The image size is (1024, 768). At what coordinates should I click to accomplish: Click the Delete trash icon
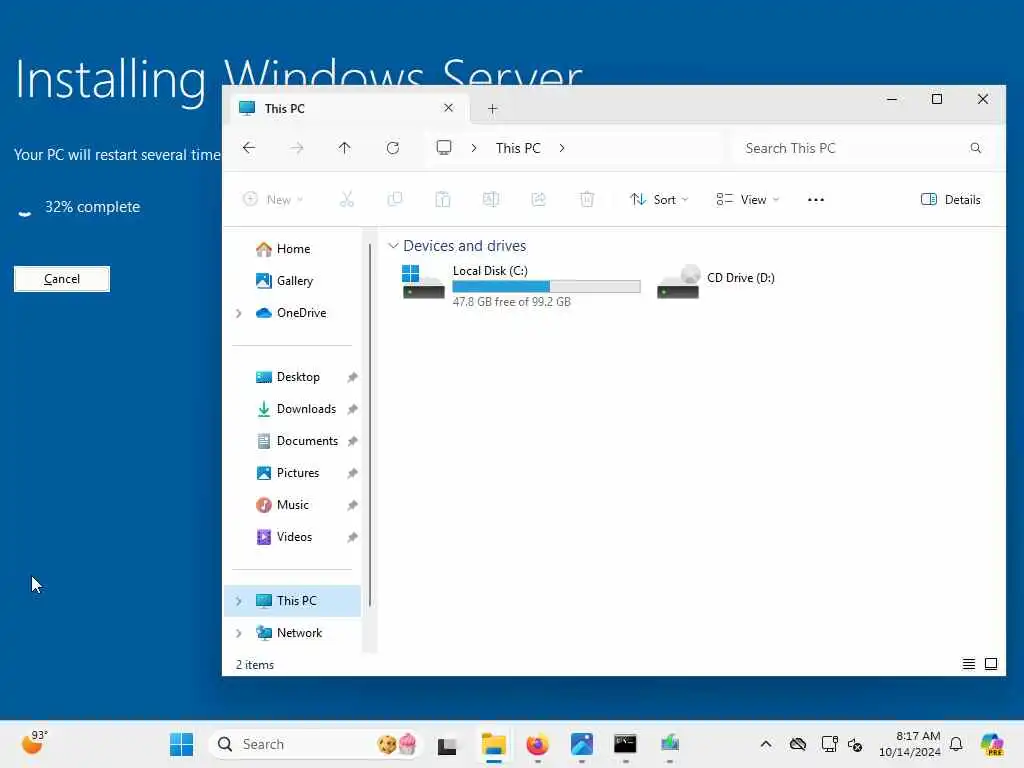pyautogui.click(x=587, y=199)
